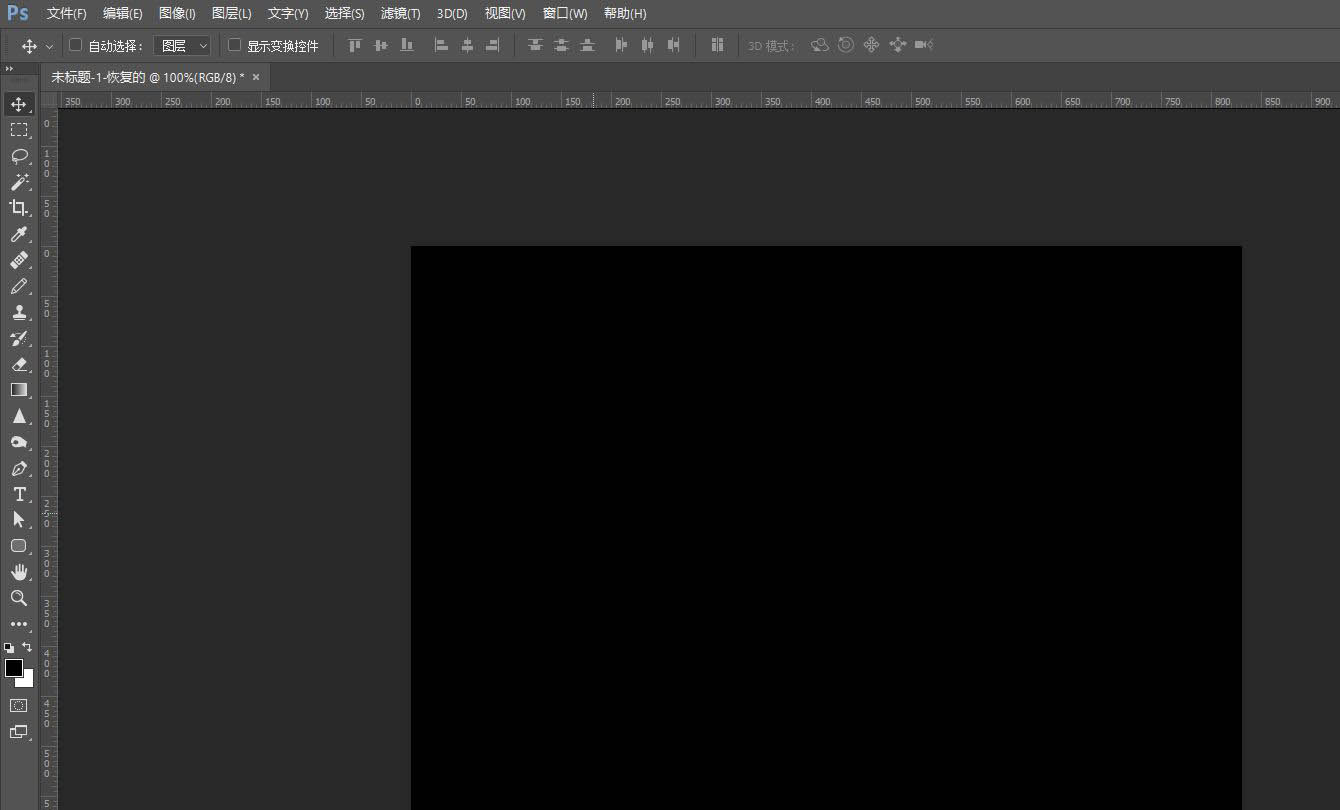
Task: Toggle Quick Mask mode icon
Action: 19,705
